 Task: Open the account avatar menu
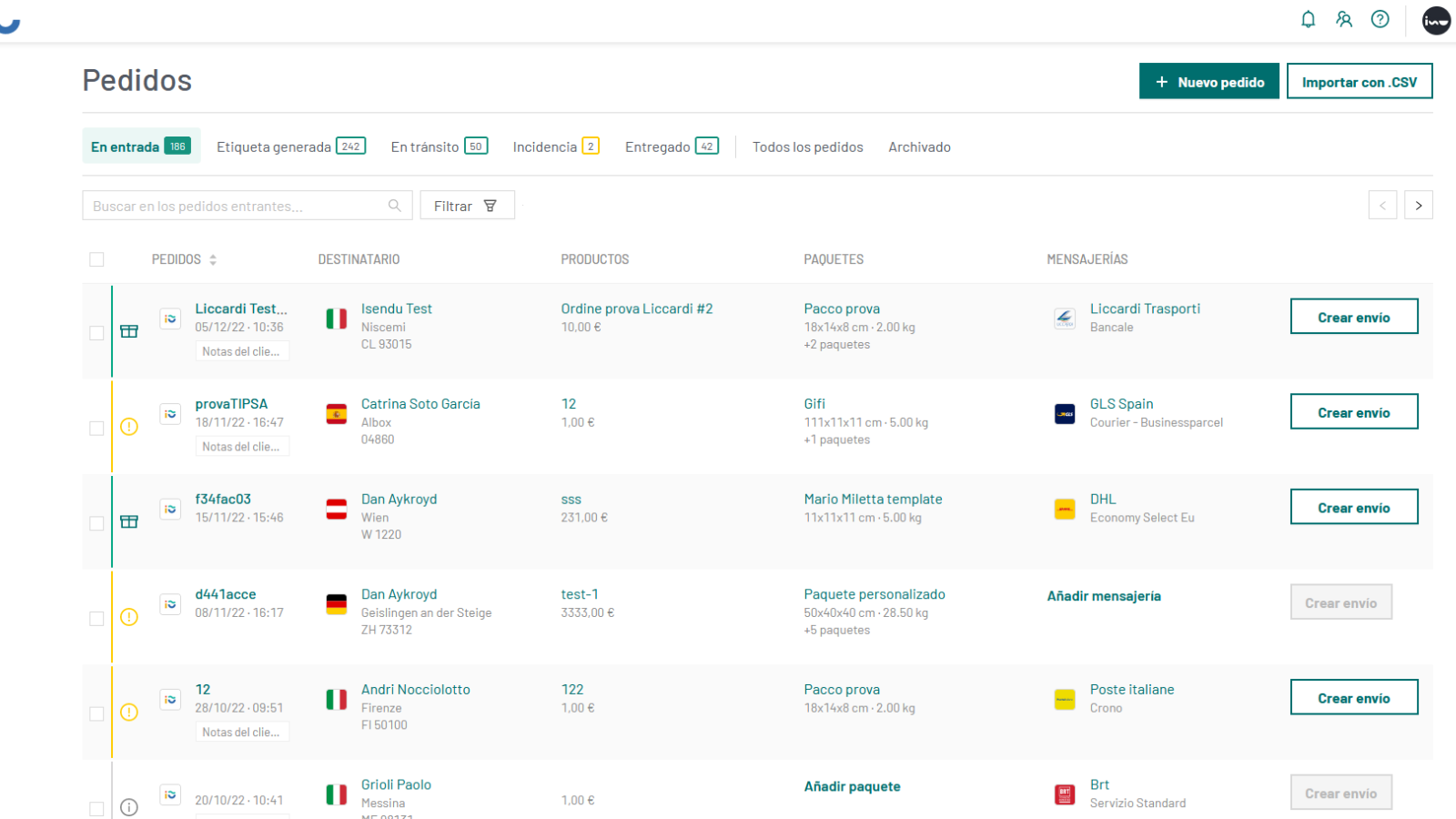[1436, 20]
